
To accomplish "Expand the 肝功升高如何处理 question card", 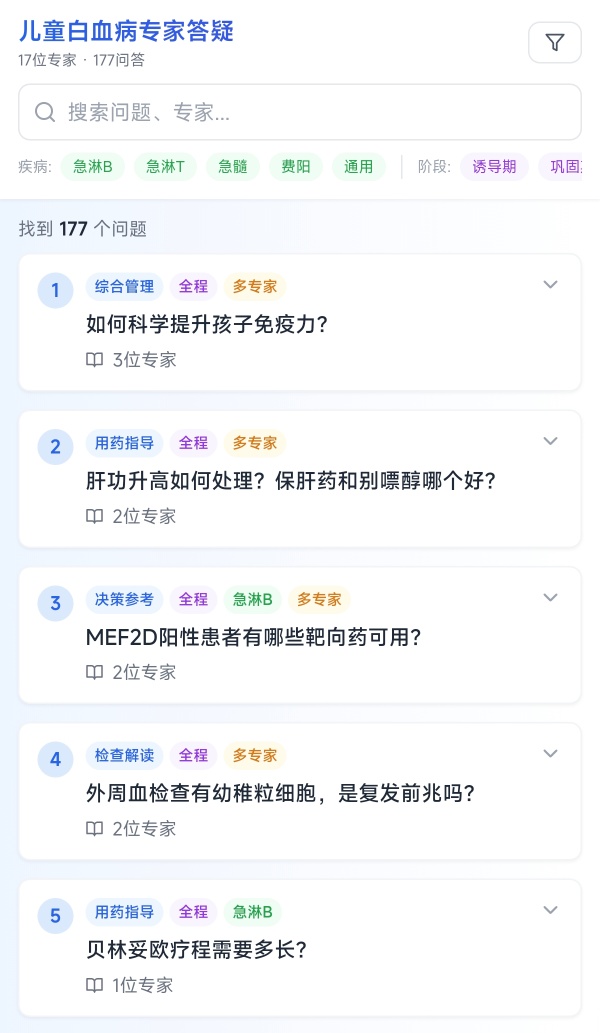I will [550, 441].
